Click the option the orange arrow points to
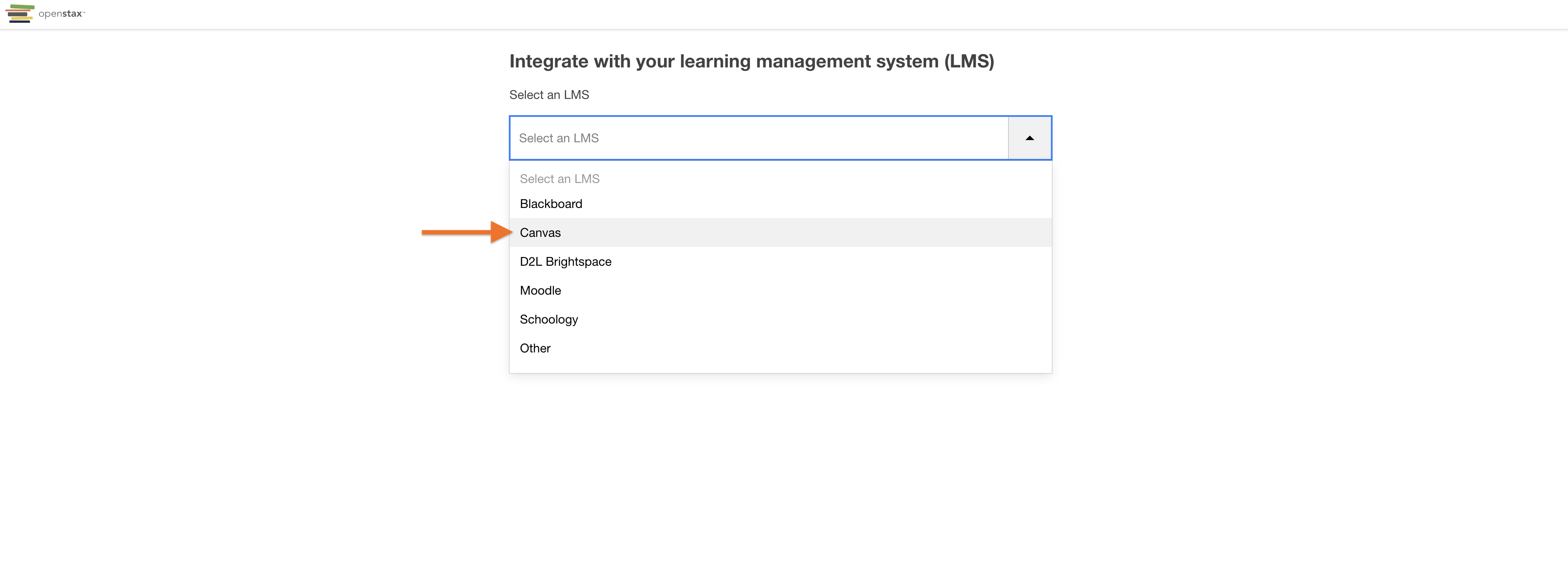 [x=539, y=232]
